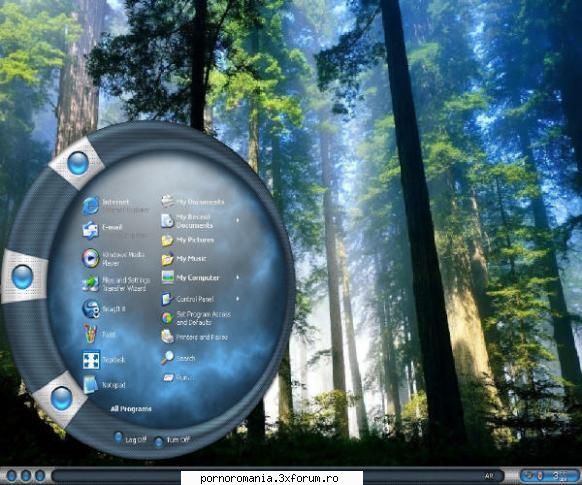Click the first blue taskbar orb button
This screenshot has width=582, height=485.
[x=12, y=476]
